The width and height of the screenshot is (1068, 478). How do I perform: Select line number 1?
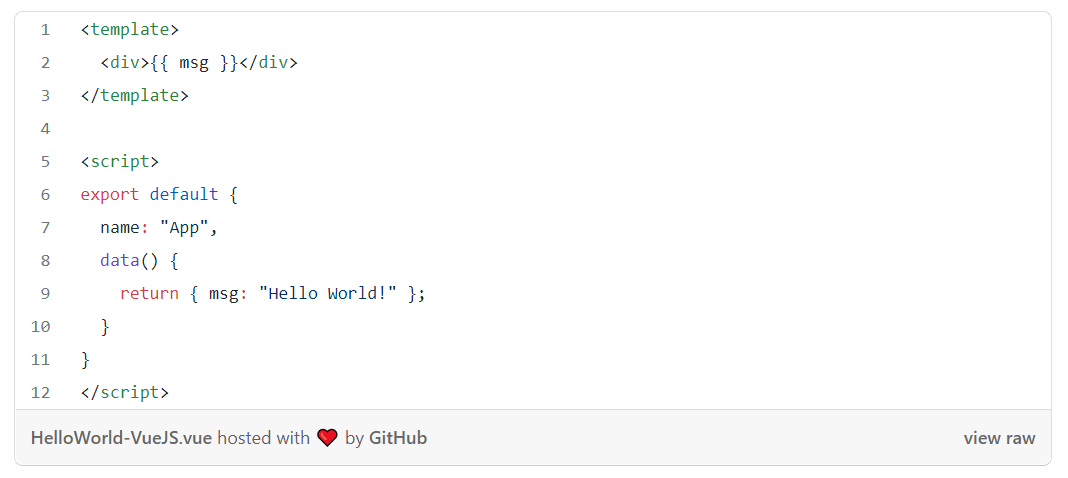pyautogui.click(x=45, y=30)
